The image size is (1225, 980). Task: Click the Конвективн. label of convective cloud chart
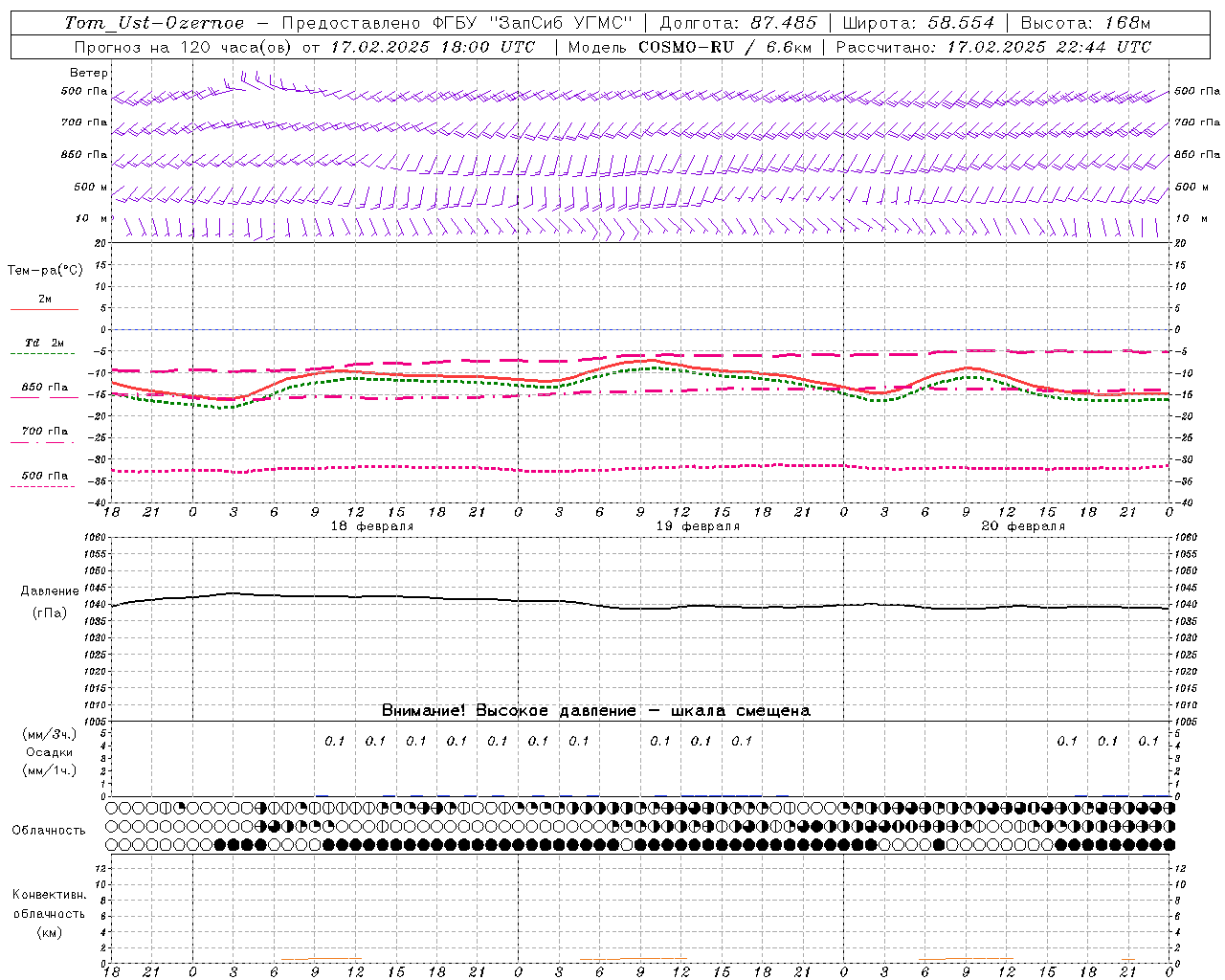[49, 895]
